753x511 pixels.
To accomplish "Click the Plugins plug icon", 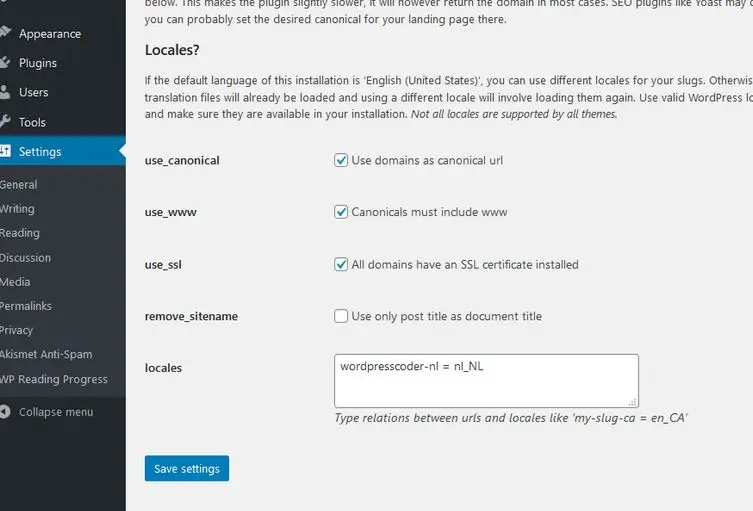I will tap(5, 62).
